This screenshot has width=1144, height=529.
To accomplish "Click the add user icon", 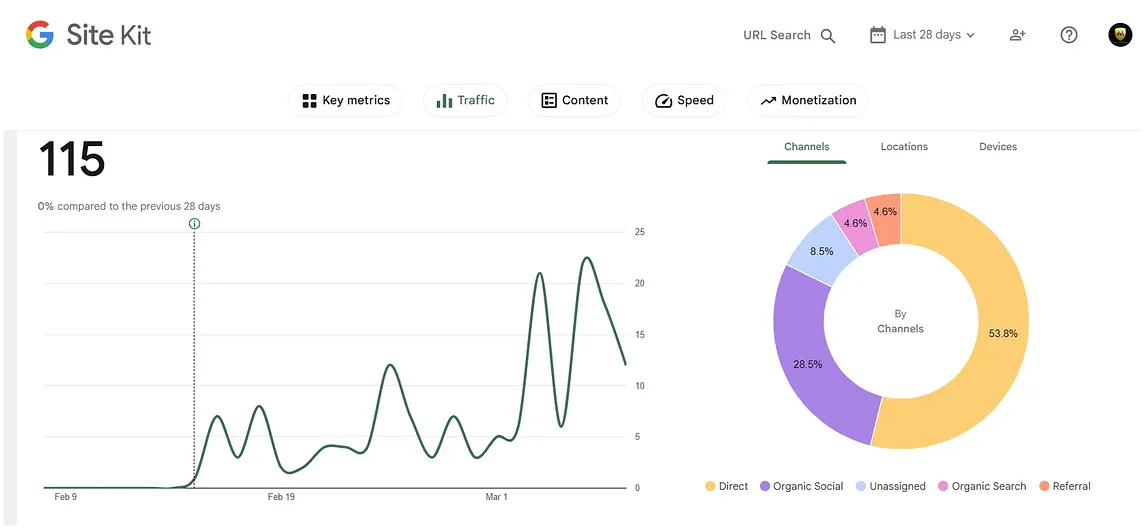I will tap(1018, 35).
